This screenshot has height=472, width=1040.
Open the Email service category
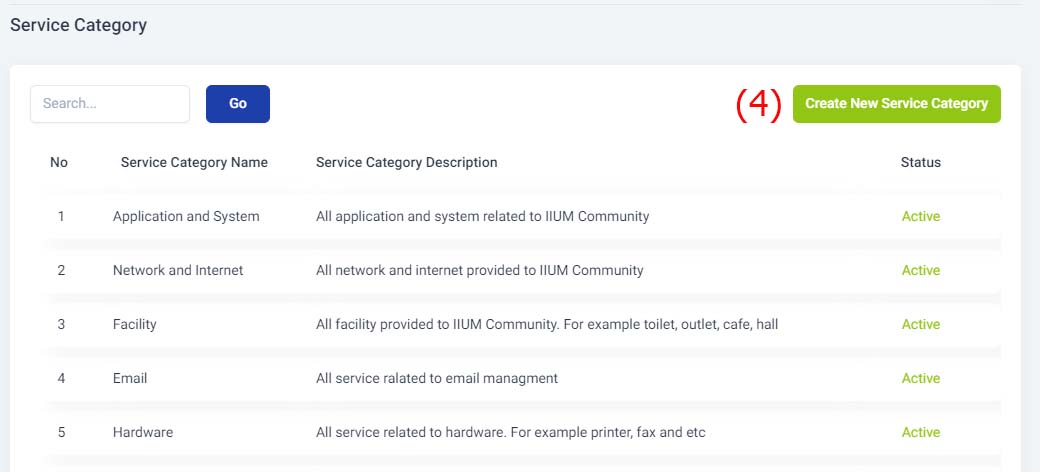pos(130,379)
